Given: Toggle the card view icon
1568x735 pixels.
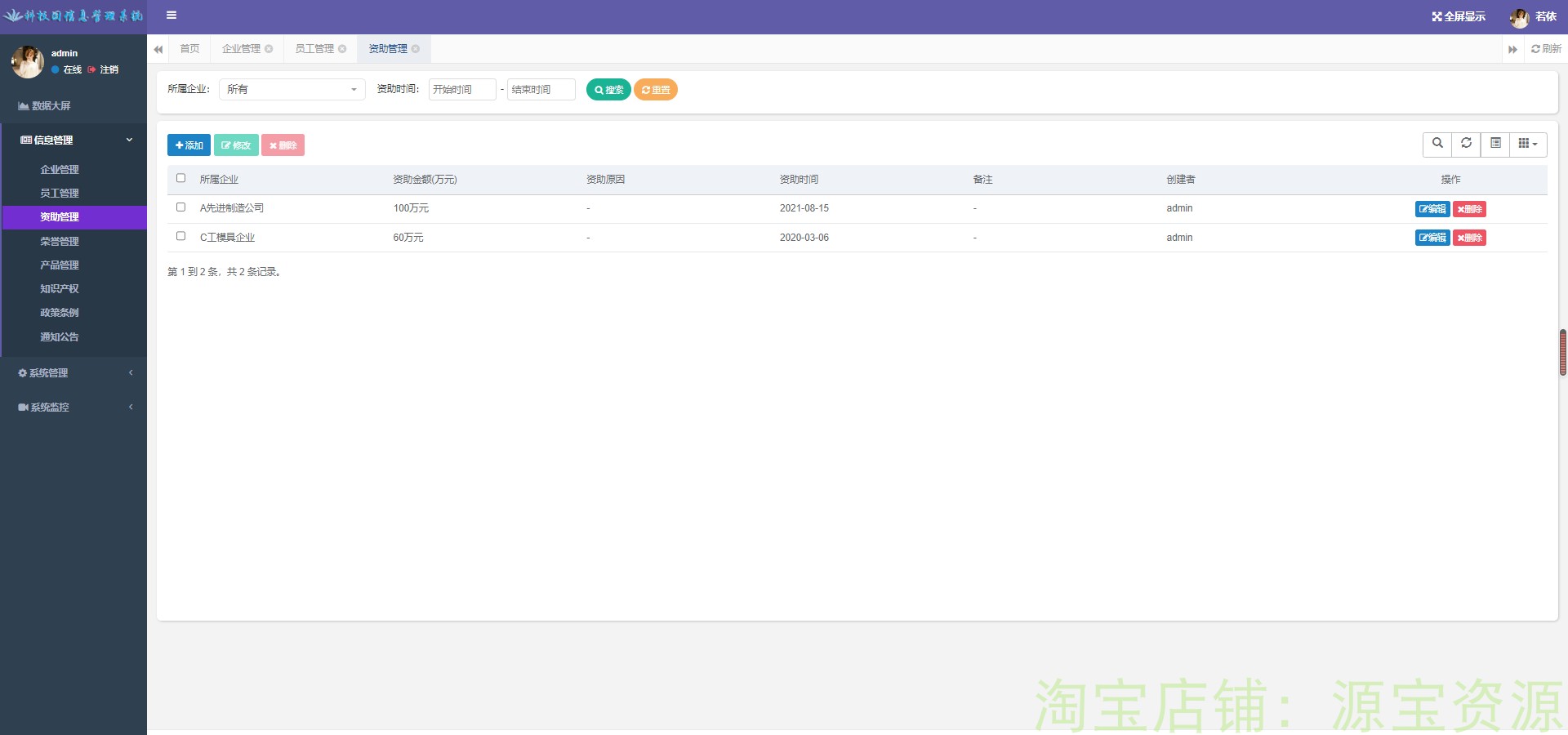Looking at the screenshot, I should point(1495,144).
